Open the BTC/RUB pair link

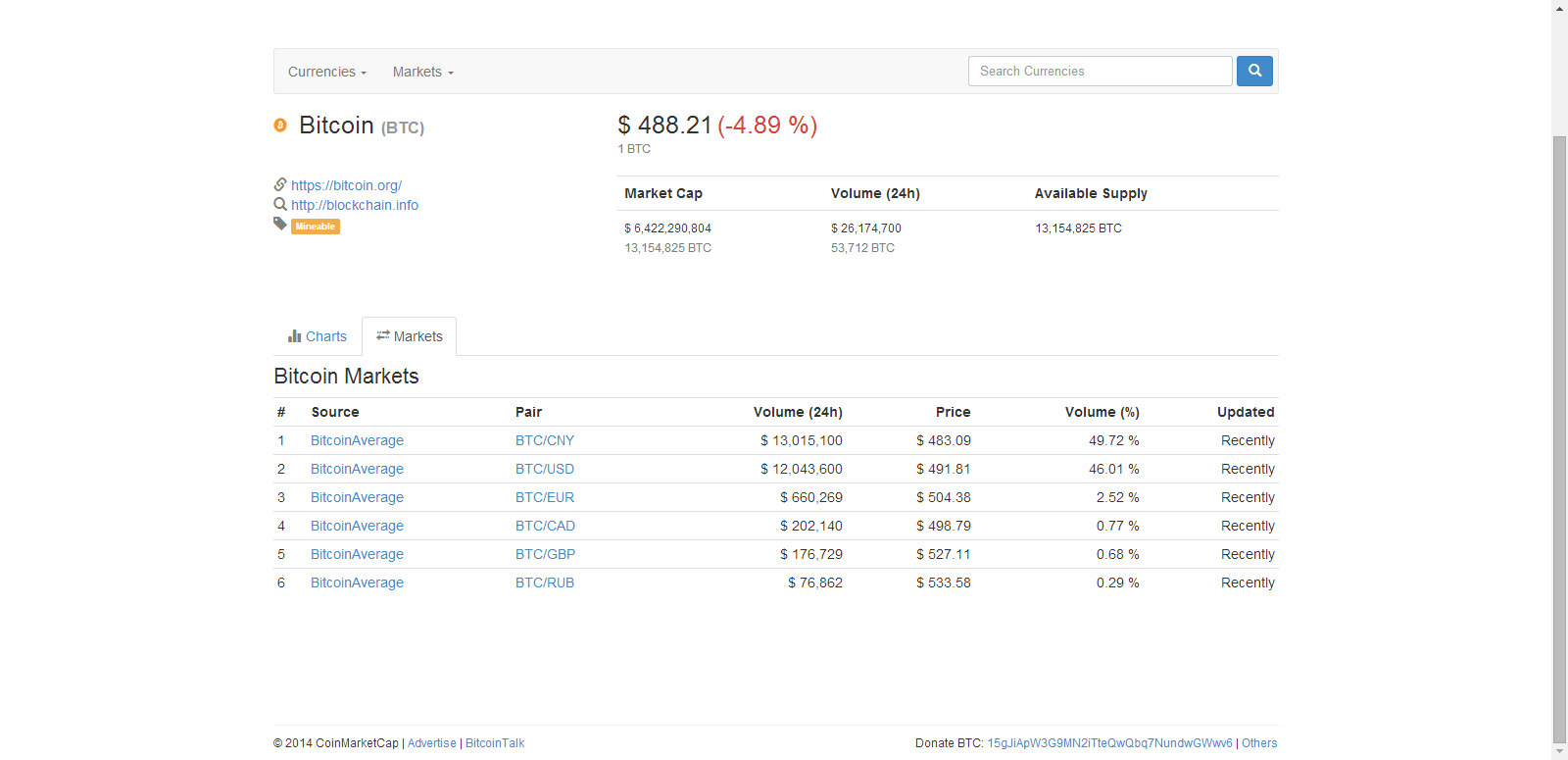(545, 583)
